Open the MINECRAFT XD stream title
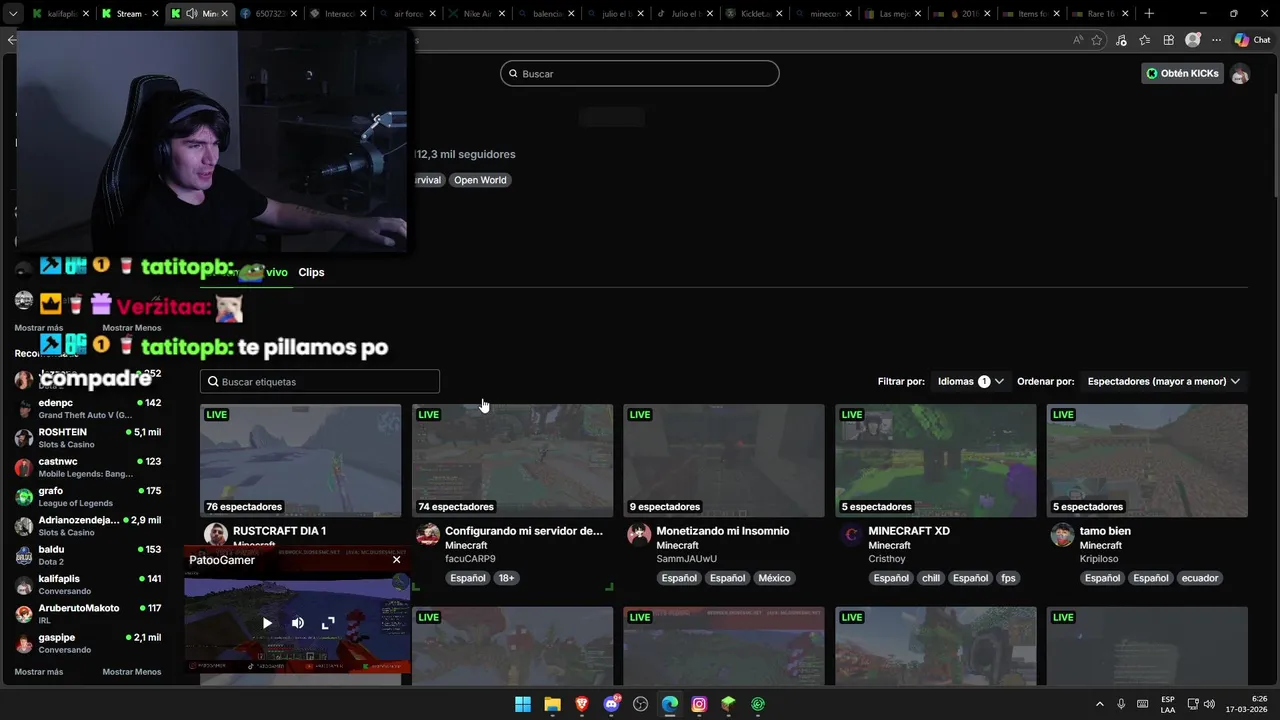Image resolution: width=1280 pixels, height=720 pixels. (909, 531)
